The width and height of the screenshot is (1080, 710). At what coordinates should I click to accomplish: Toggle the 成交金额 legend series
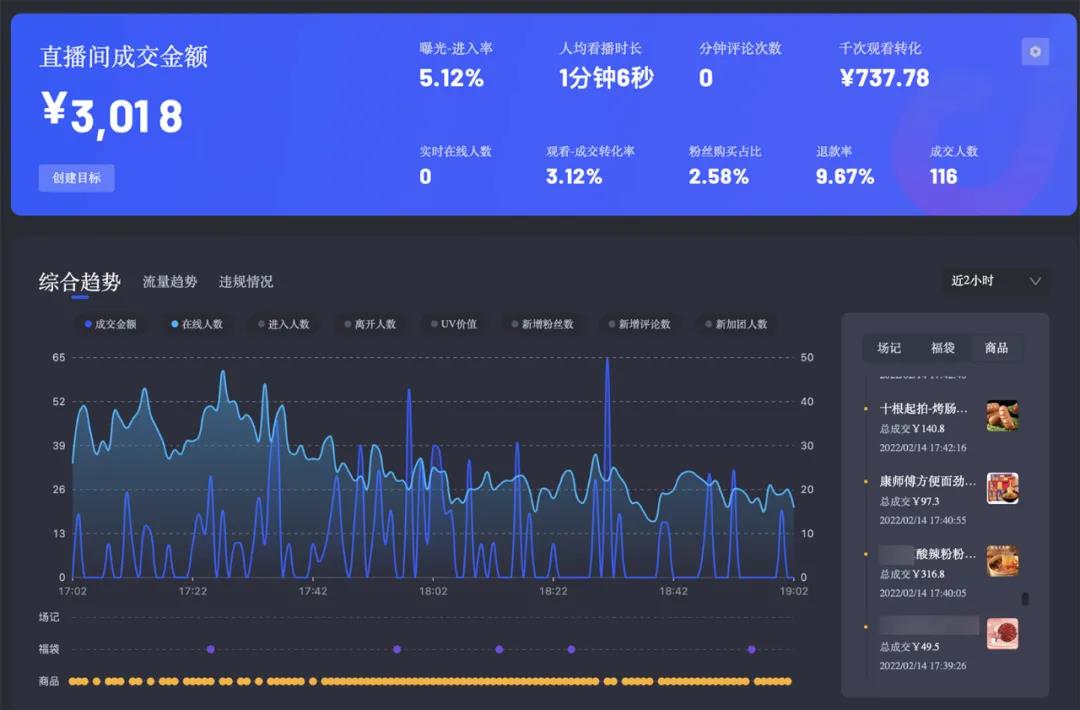[111, 324]
